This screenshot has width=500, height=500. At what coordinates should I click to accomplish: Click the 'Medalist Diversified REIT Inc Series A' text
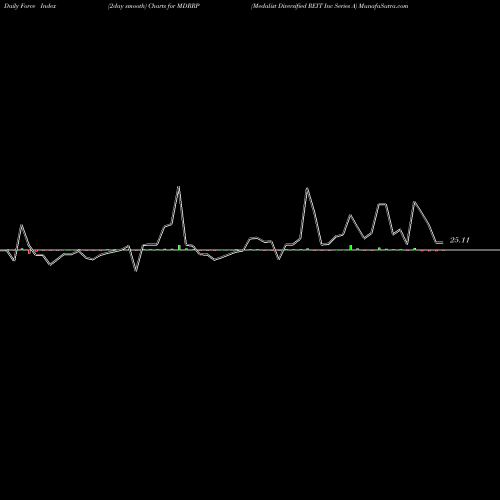[x=304, y=6]
